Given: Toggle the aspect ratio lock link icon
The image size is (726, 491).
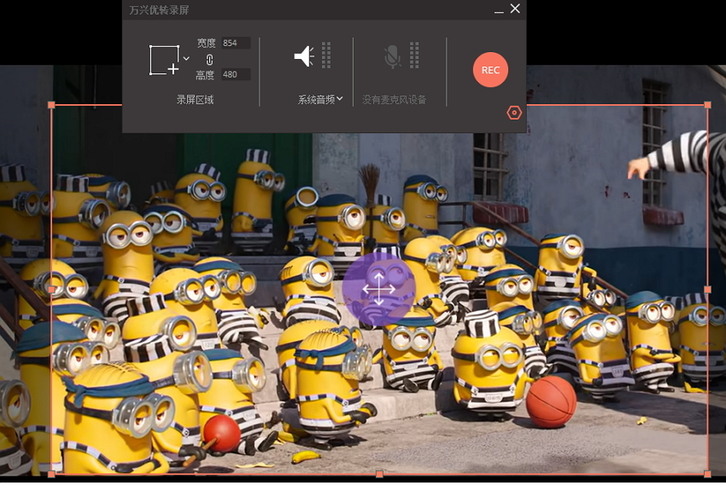Looking at the screenshot, I should click(210, 59).
